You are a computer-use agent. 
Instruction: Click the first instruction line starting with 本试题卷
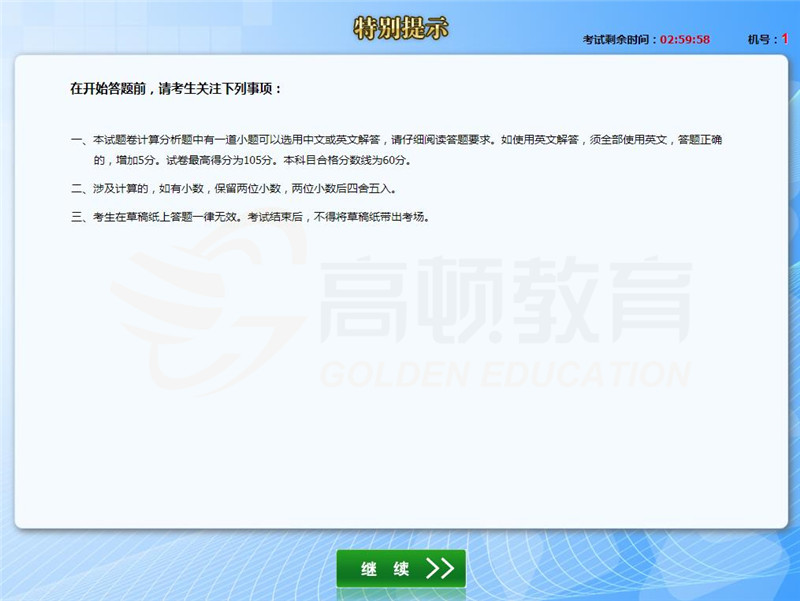(x=400, y=140)
